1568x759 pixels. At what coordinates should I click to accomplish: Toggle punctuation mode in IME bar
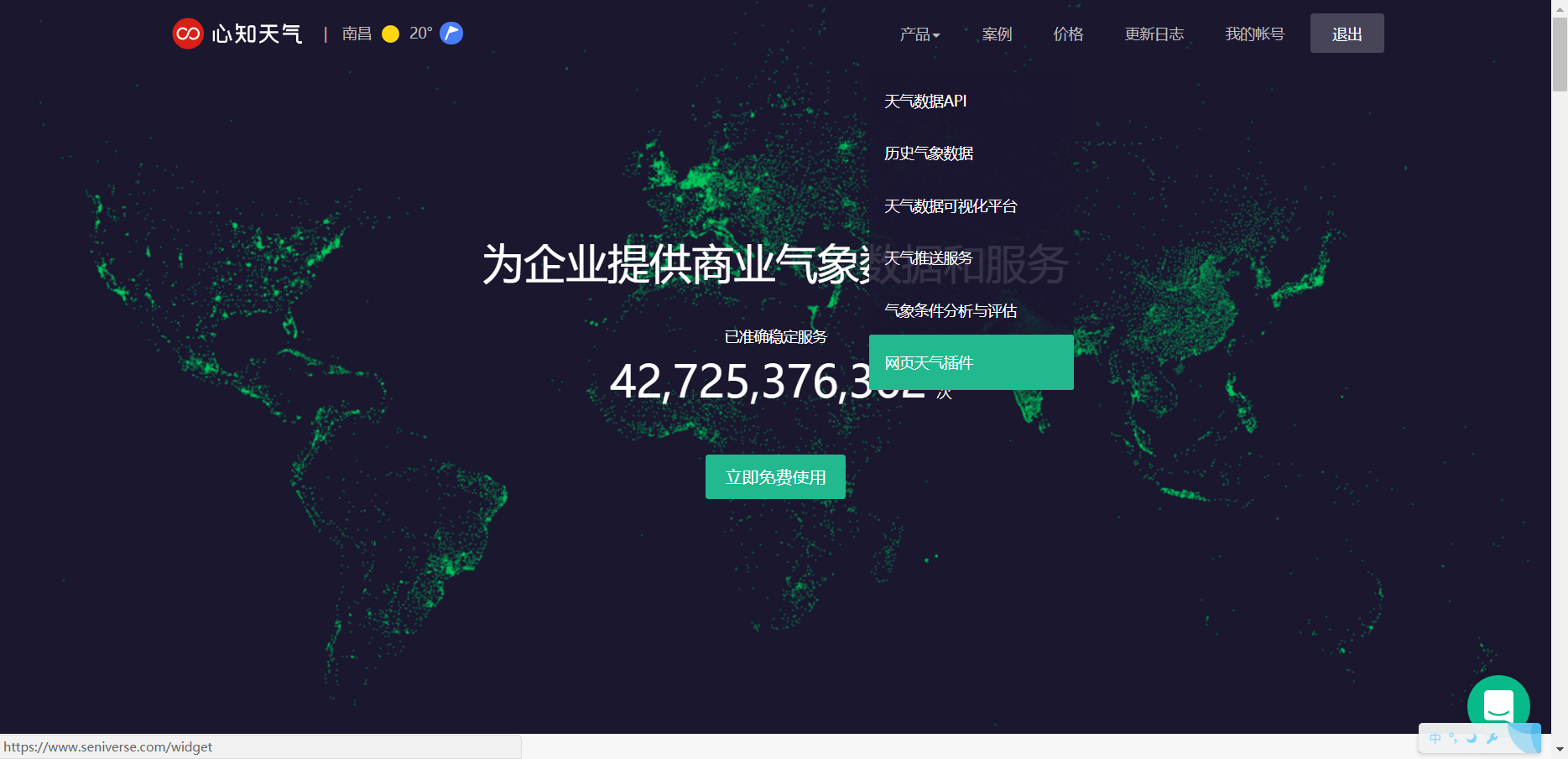pos(1453,738)
